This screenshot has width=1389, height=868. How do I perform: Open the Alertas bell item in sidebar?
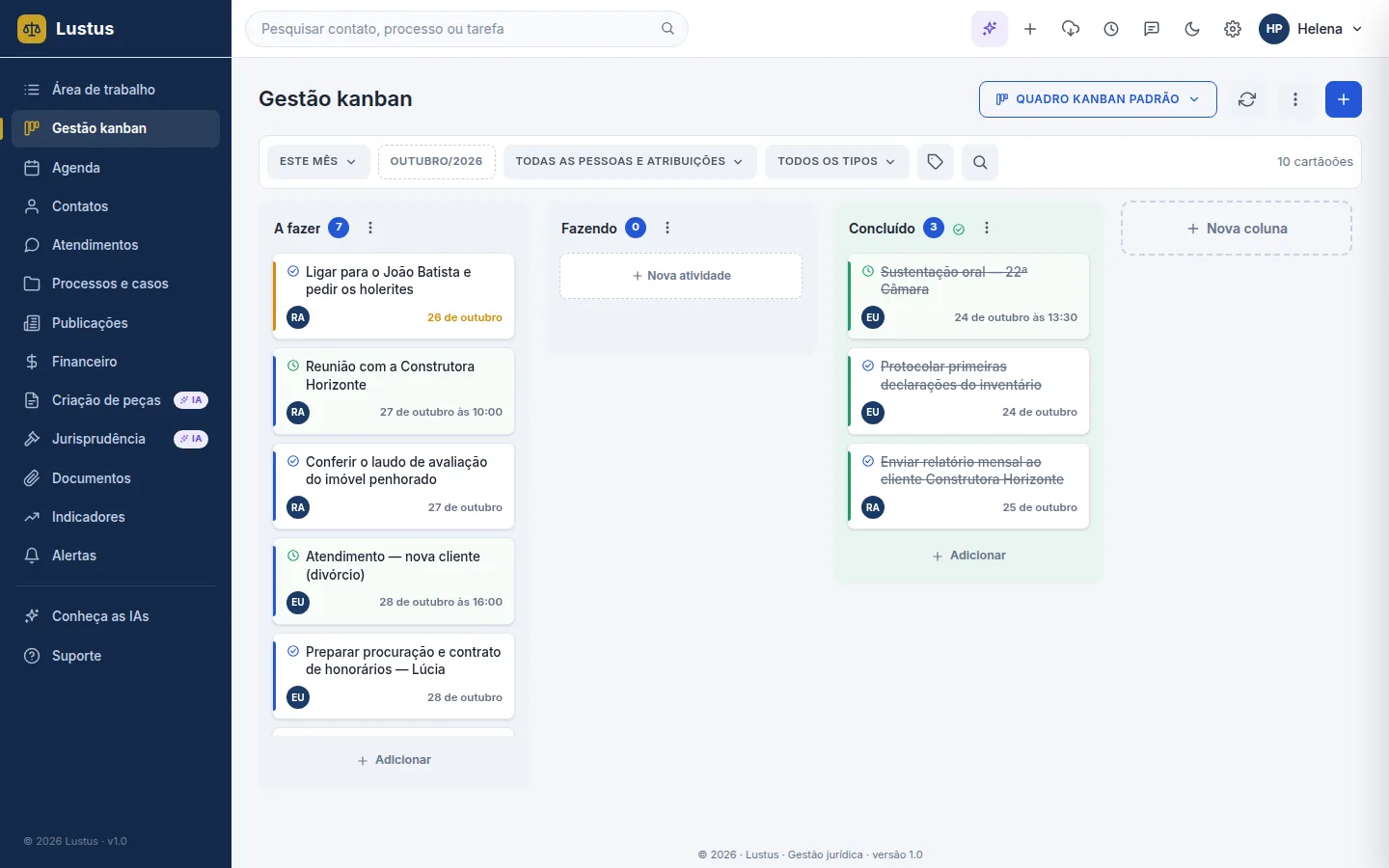pos(116,556)
